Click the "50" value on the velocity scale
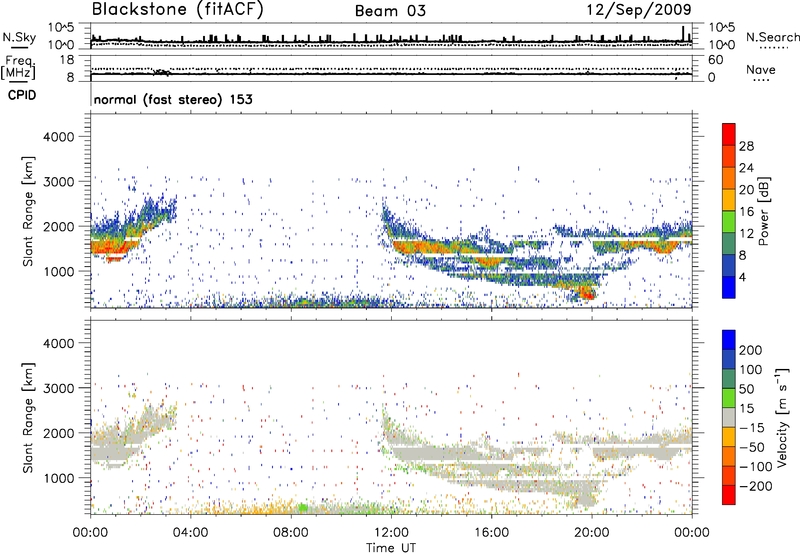The width and height of the screenshot is (800, 554). (746, 389)
